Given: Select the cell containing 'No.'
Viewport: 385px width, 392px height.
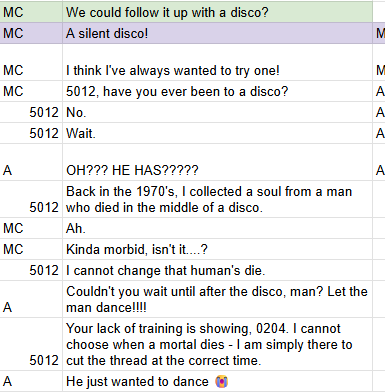Looking at the screenshot, I should pyautogui.click(x=217, y=112).
